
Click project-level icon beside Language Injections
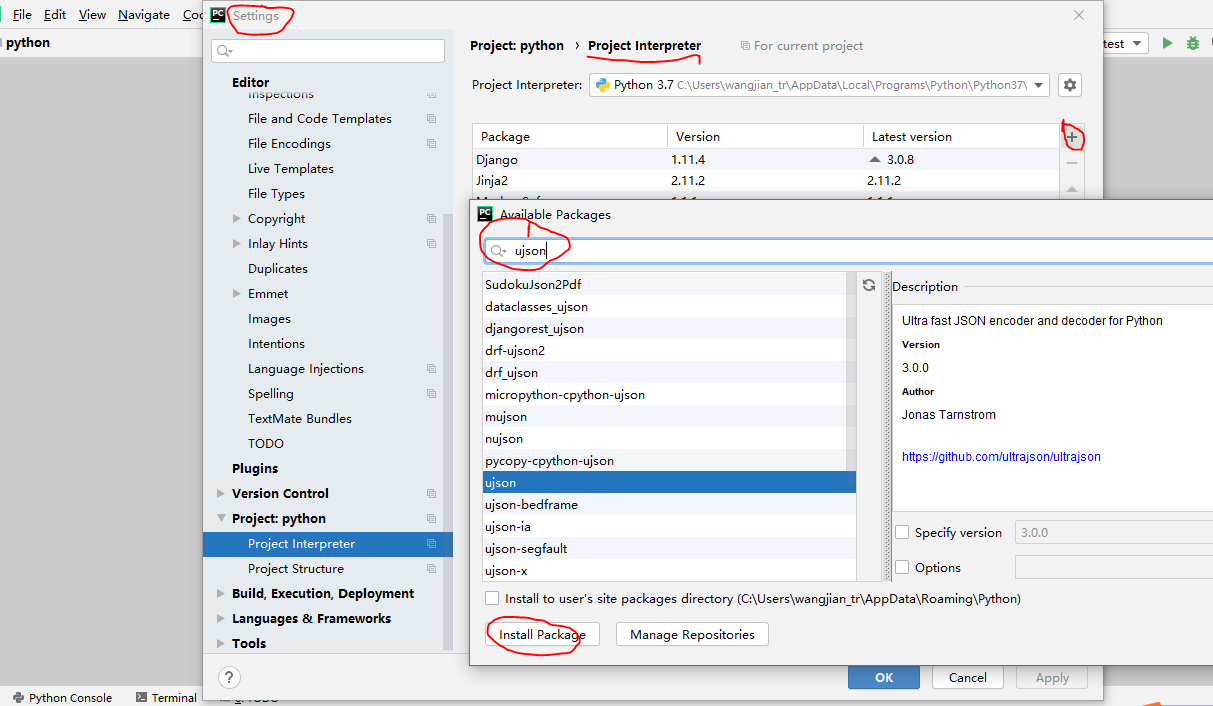[x=432, y=369]
